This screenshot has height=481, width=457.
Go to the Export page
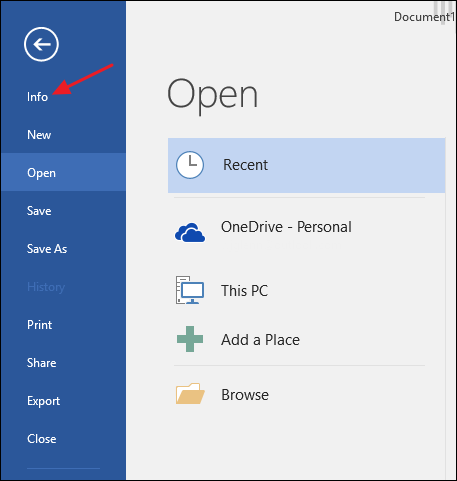pos(44,401)
